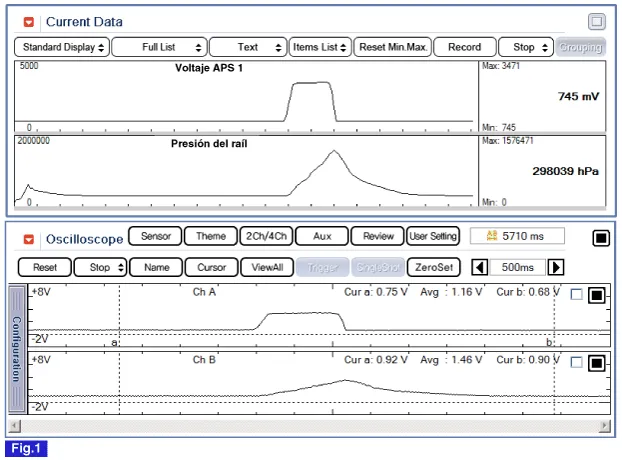The height and width of the screenshot is (460, 622).
Task: Decrease time base with left arrow
Action: click(x=480, y=267)
